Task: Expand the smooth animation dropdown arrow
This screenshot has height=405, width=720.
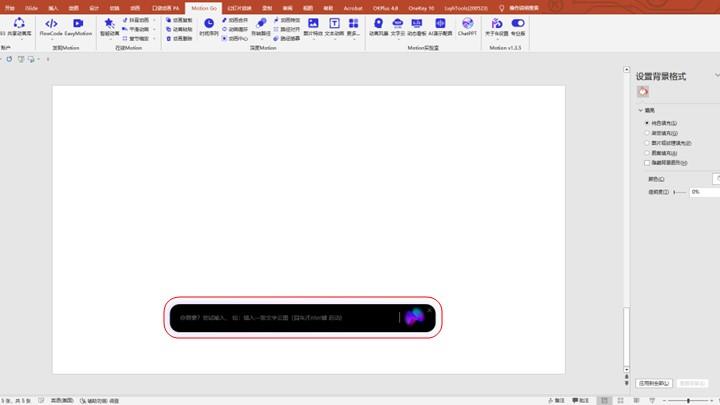Action: point(154,29)
